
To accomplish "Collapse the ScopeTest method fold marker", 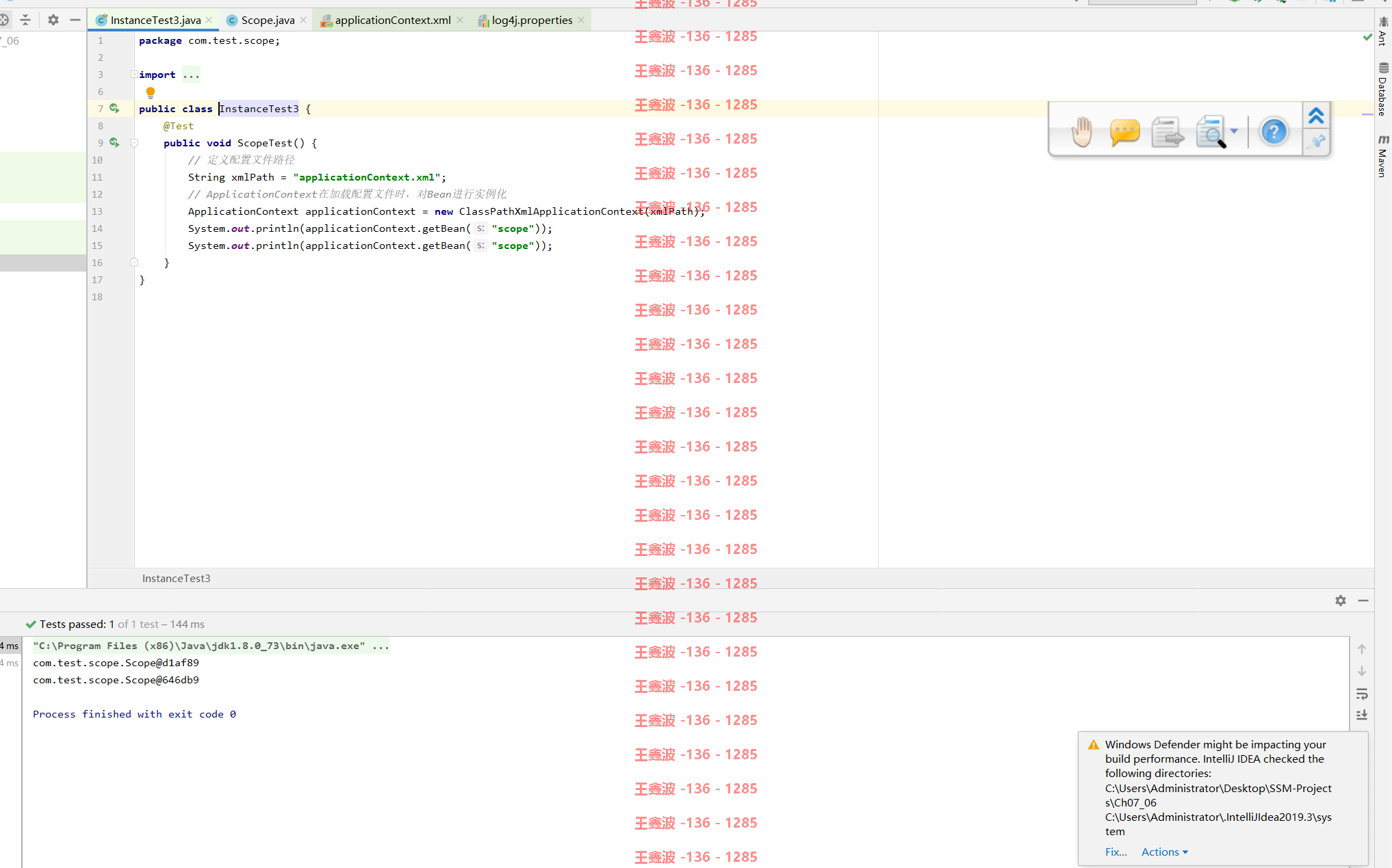I will tap(134, 143).
